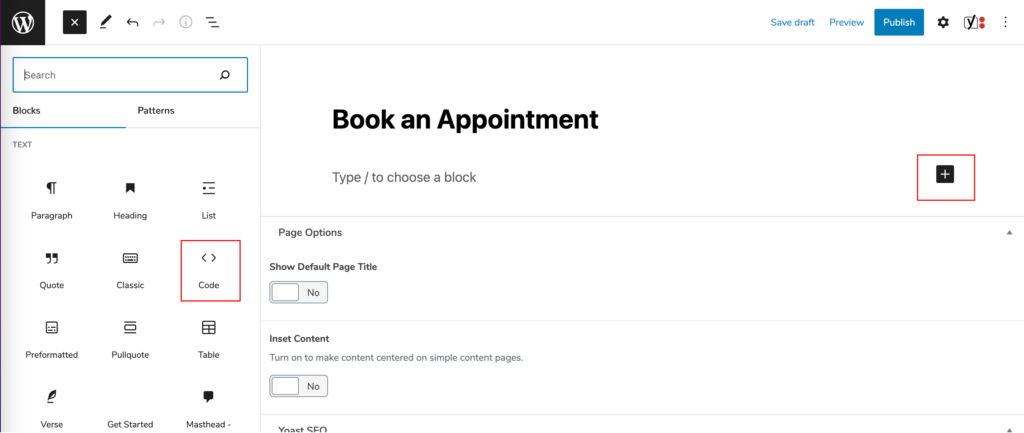Click the WordPress logo icon
The width and height of the screenshot is (1024, 433).
click(x=22, y=22)
